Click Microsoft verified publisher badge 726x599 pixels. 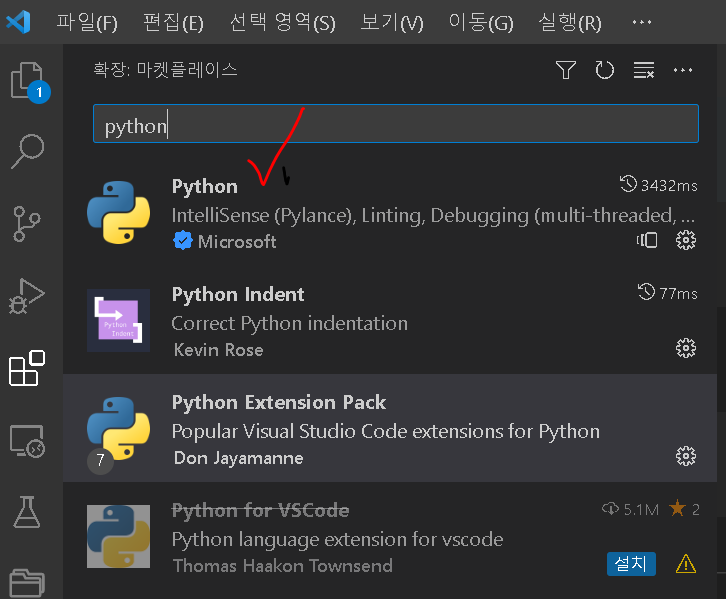point(182,241)
